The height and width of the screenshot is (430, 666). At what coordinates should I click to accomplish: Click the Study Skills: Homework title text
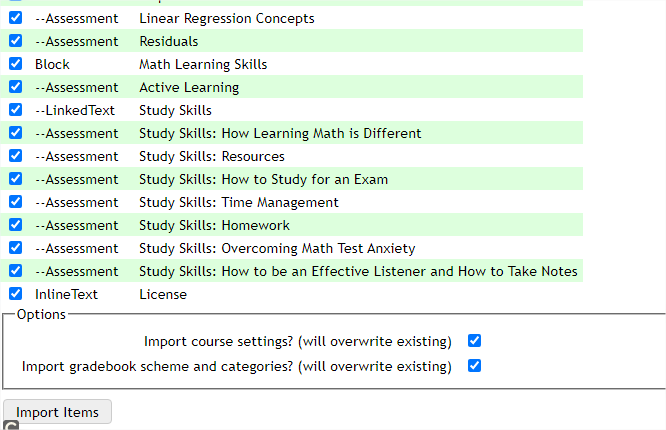pyautogui.click(x=214, y=225)
